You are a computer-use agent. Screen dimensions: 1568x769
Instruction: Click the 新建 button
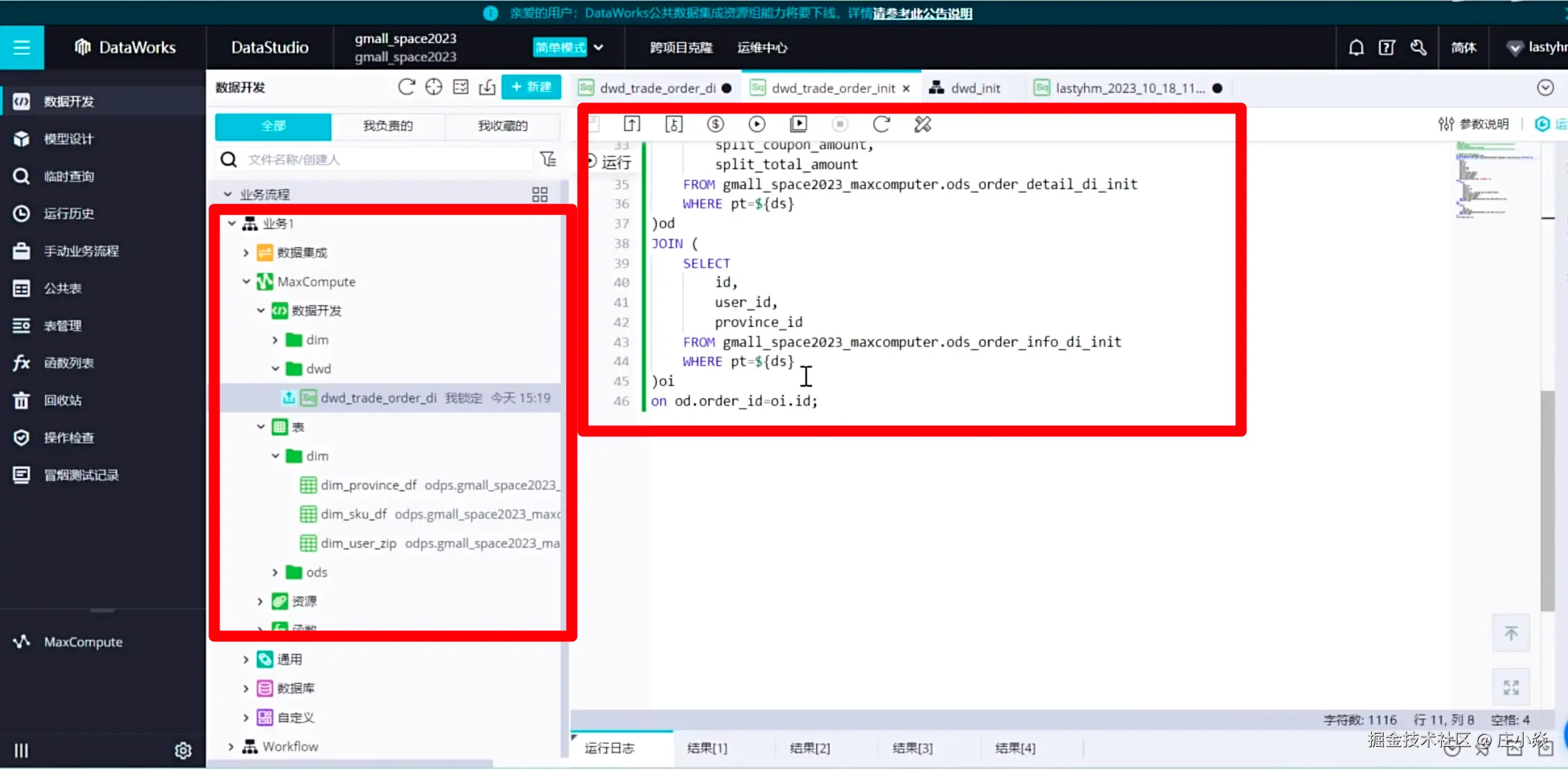[531, 87]
